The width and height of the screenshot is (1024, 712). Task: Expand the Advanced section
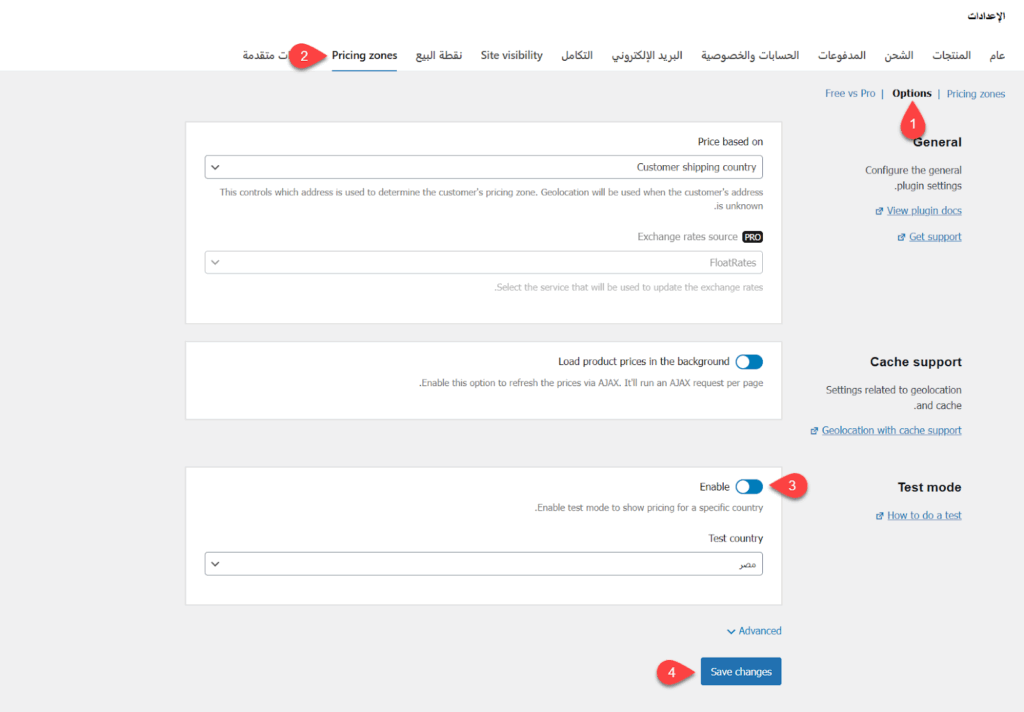point(754,631)
